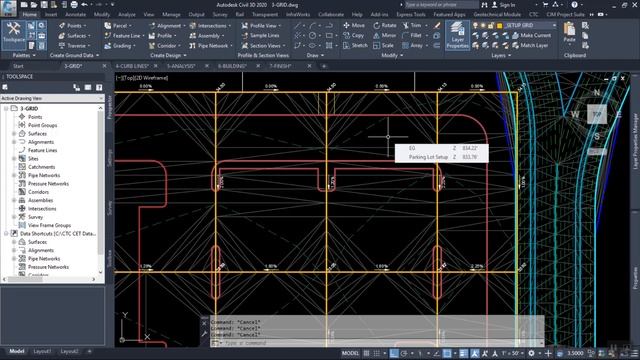
Task: Toggle ortho mode in status bar
Action: tap(393, 353)
